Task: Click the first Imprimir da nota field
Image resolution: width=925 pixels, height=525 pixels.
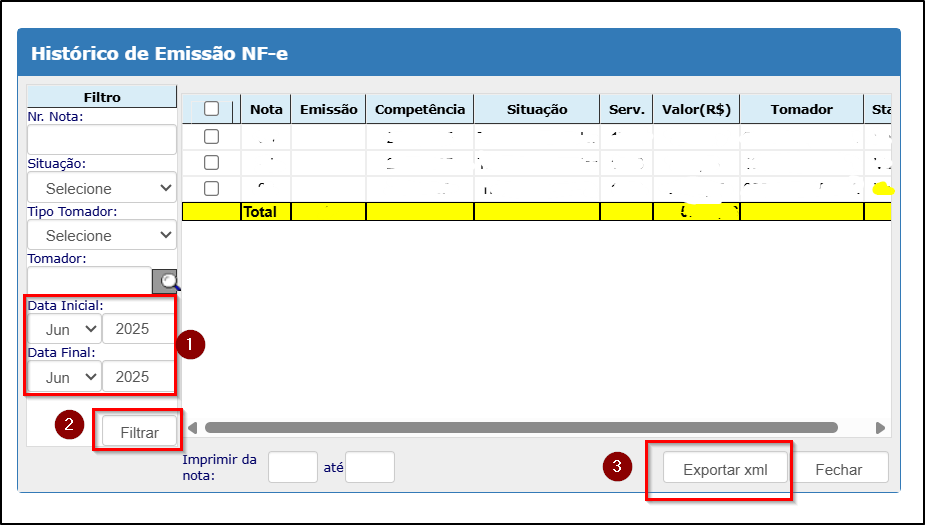Action: pos(293,467)
